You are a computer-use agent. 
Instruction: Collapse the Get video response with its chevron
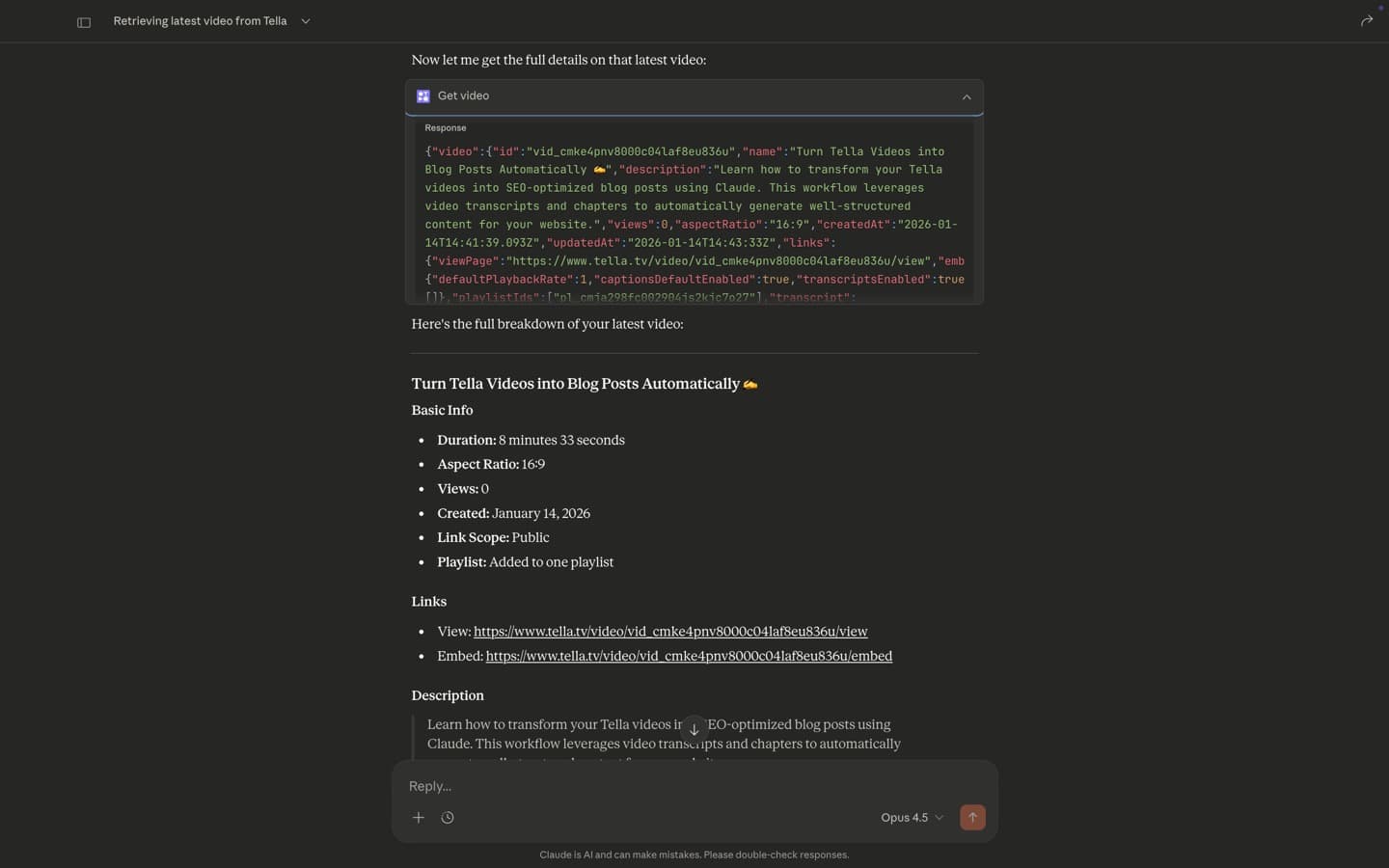pyautogui.click(x=966, y=95)
